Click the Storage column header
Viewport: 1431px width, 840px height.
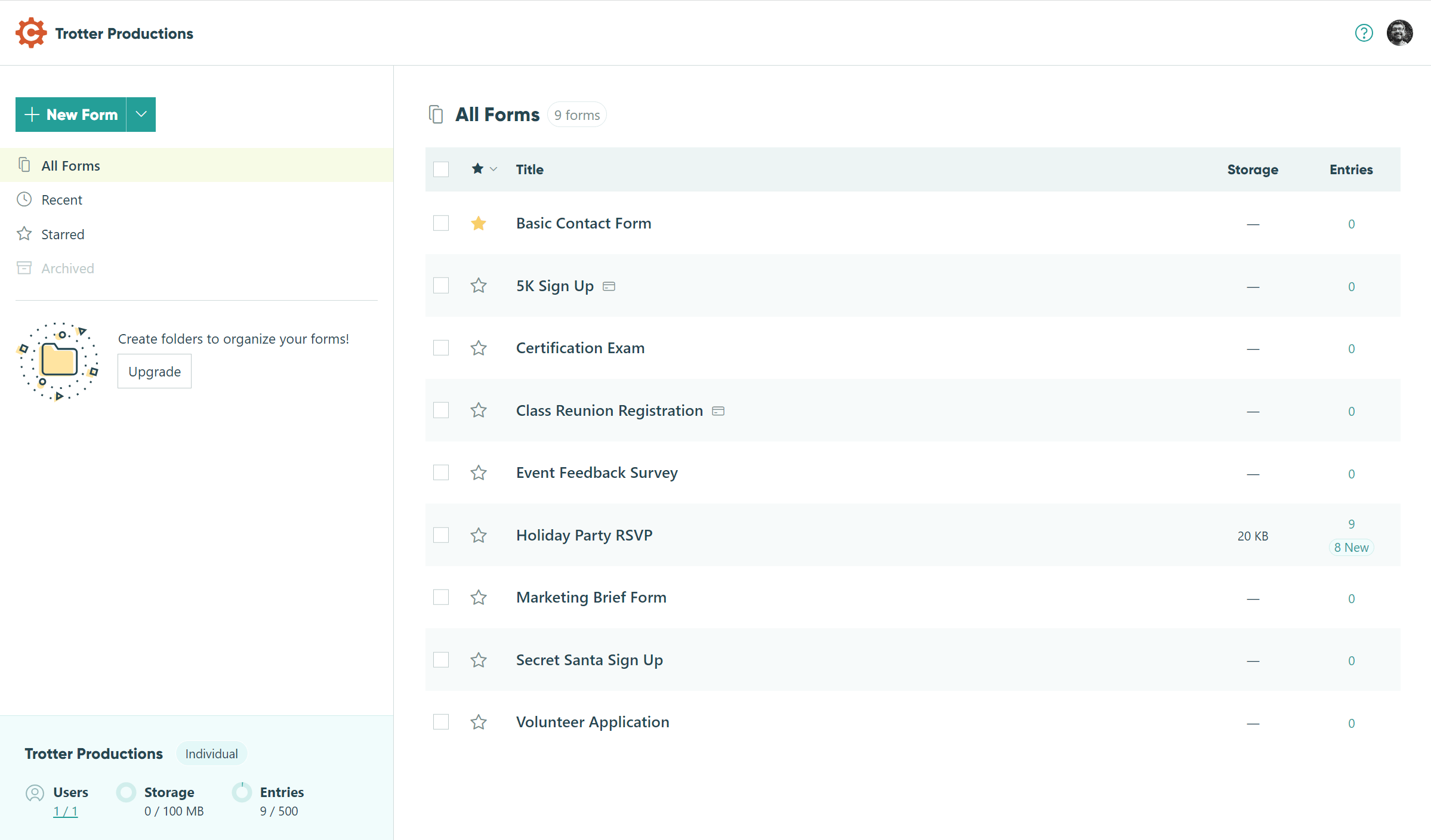pyautogui.click(x=1252, y=169)
